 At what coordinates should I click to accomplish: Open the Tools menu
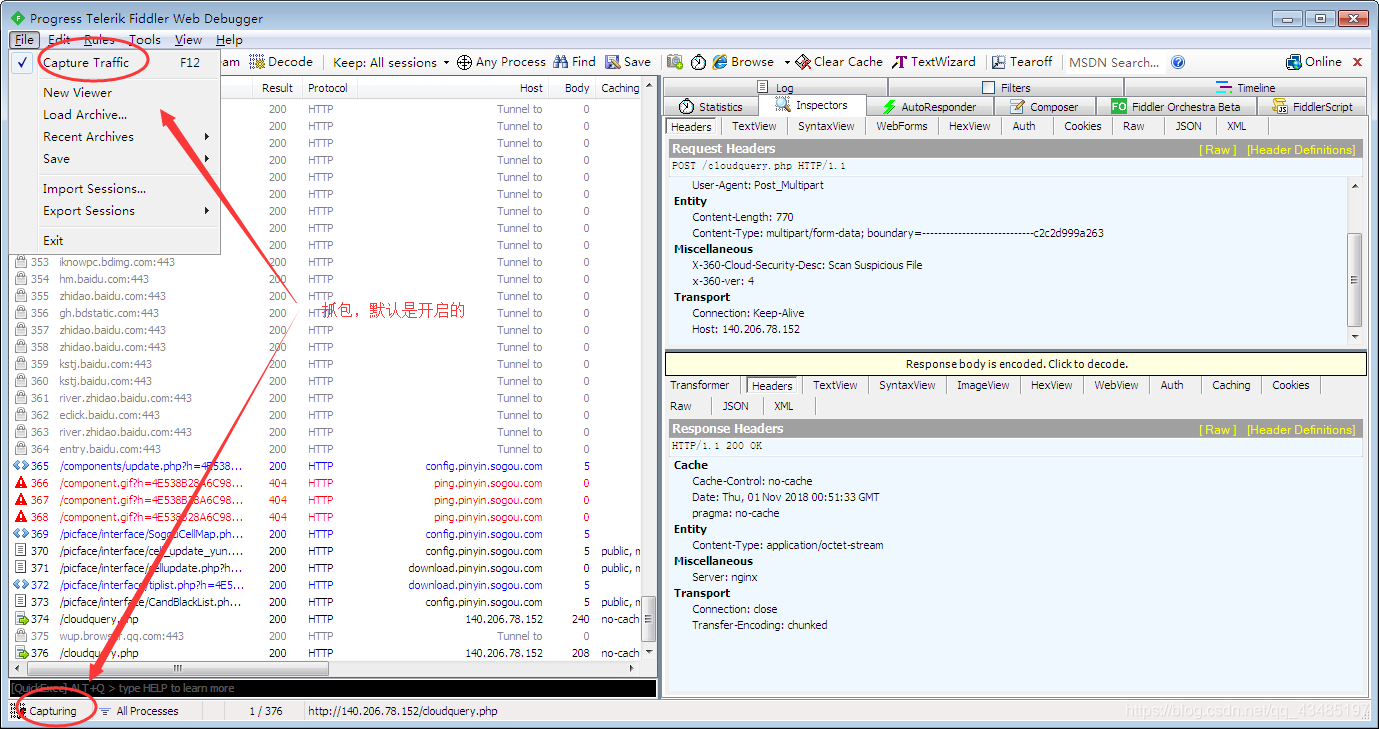[145, 40]
